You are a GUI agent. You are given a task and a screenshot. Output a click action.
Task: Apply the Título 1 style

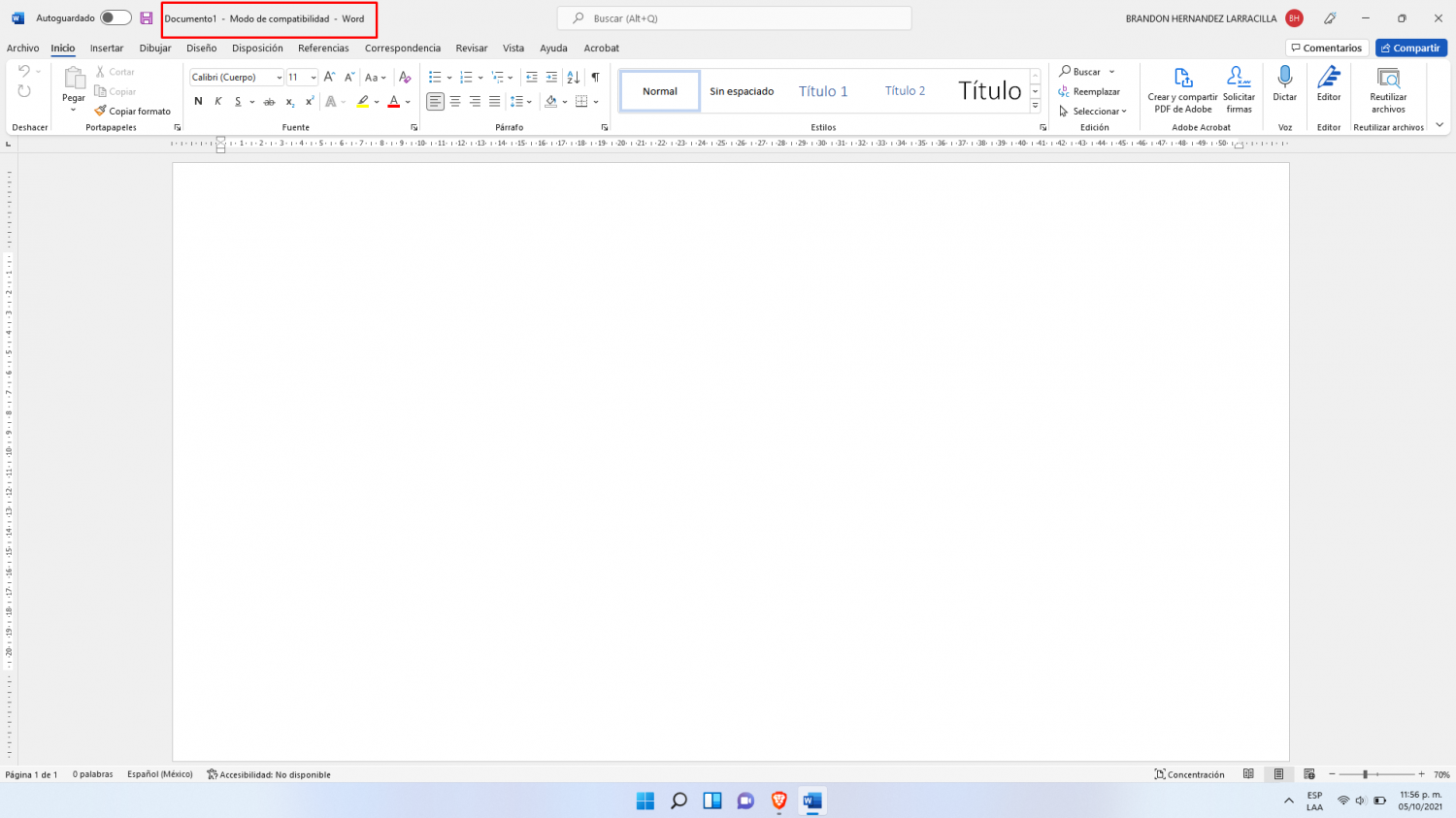pyautogui.click(x=823, y=91)
